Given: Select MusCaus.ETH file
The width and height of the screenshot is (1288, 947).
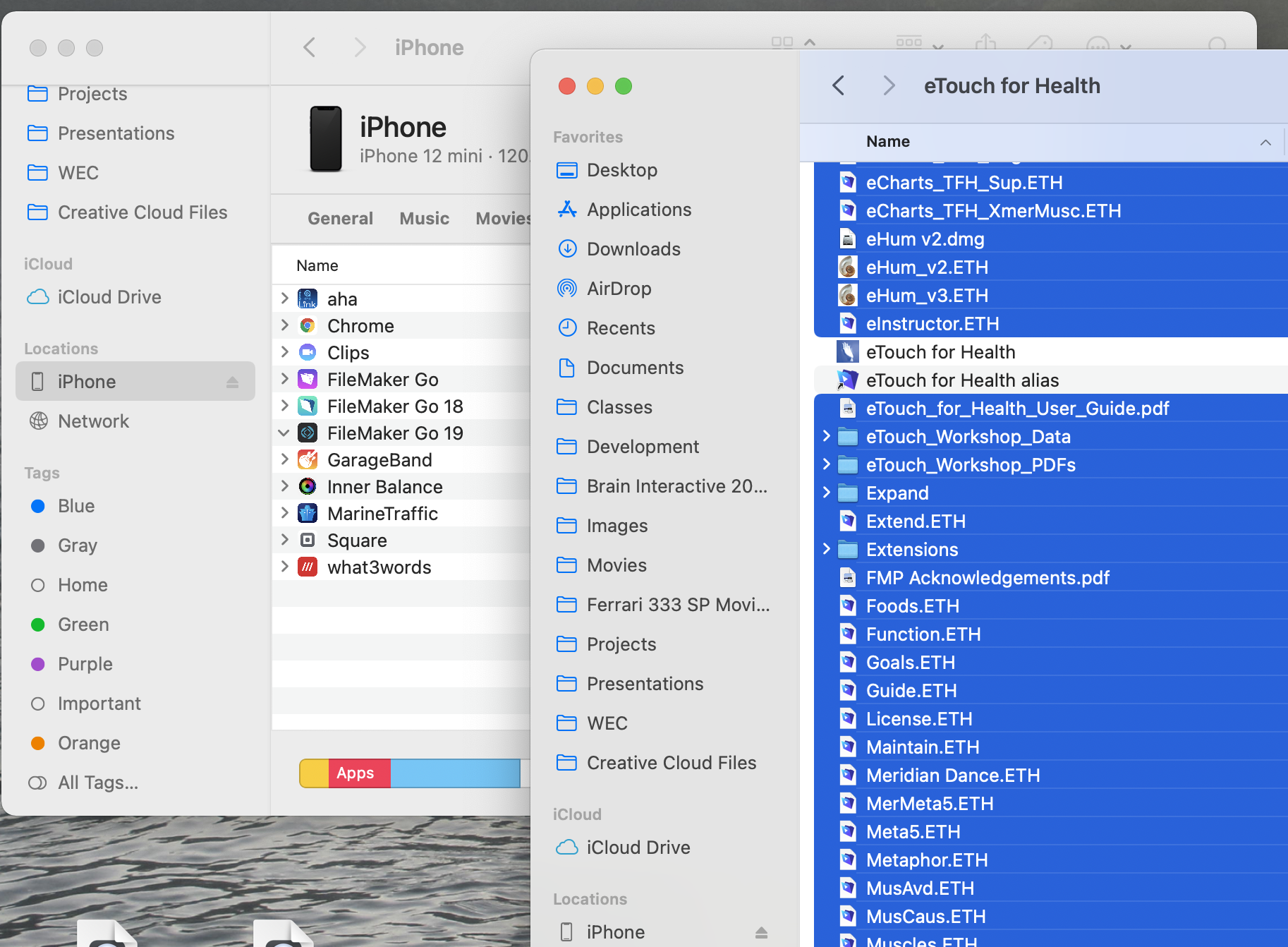Looking at the screenshot, I should (1051, 917).
